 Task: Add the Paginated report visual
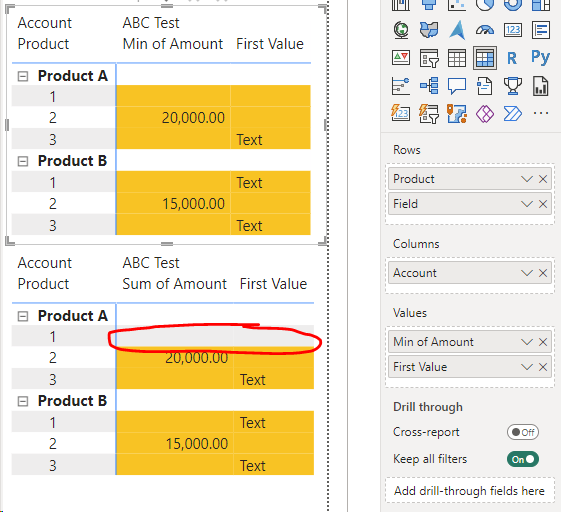[x=540, y=86]
